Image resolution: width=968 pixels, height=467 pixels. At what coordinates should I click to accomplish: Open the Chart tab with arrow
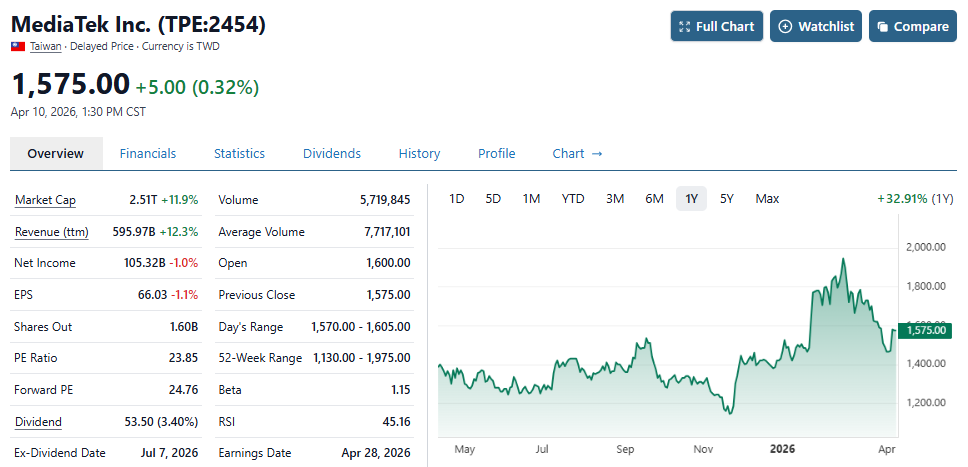coord(577,153)
